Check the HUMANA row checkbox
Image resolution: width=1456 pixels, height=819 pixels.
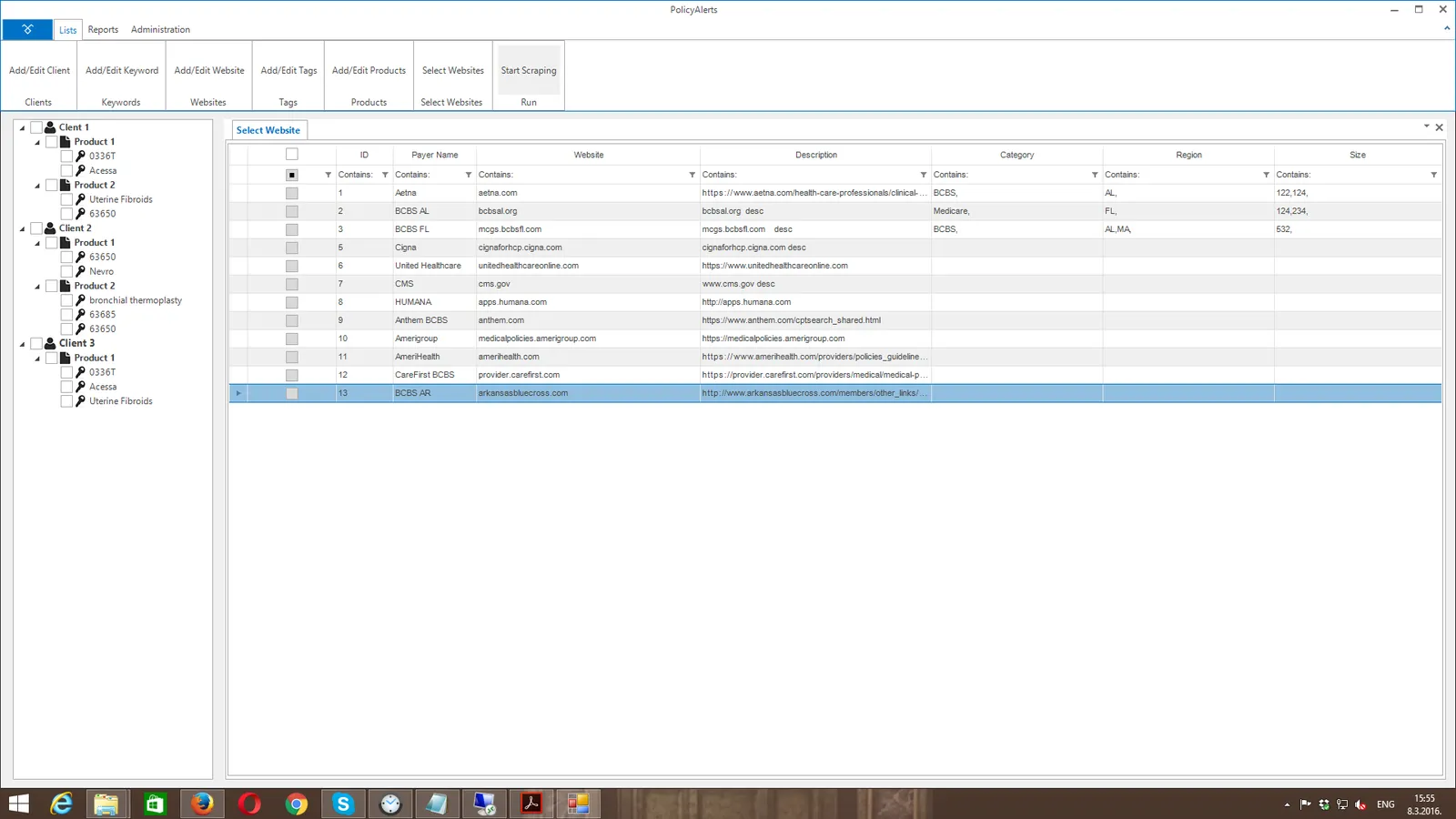[x=292, y=302]
